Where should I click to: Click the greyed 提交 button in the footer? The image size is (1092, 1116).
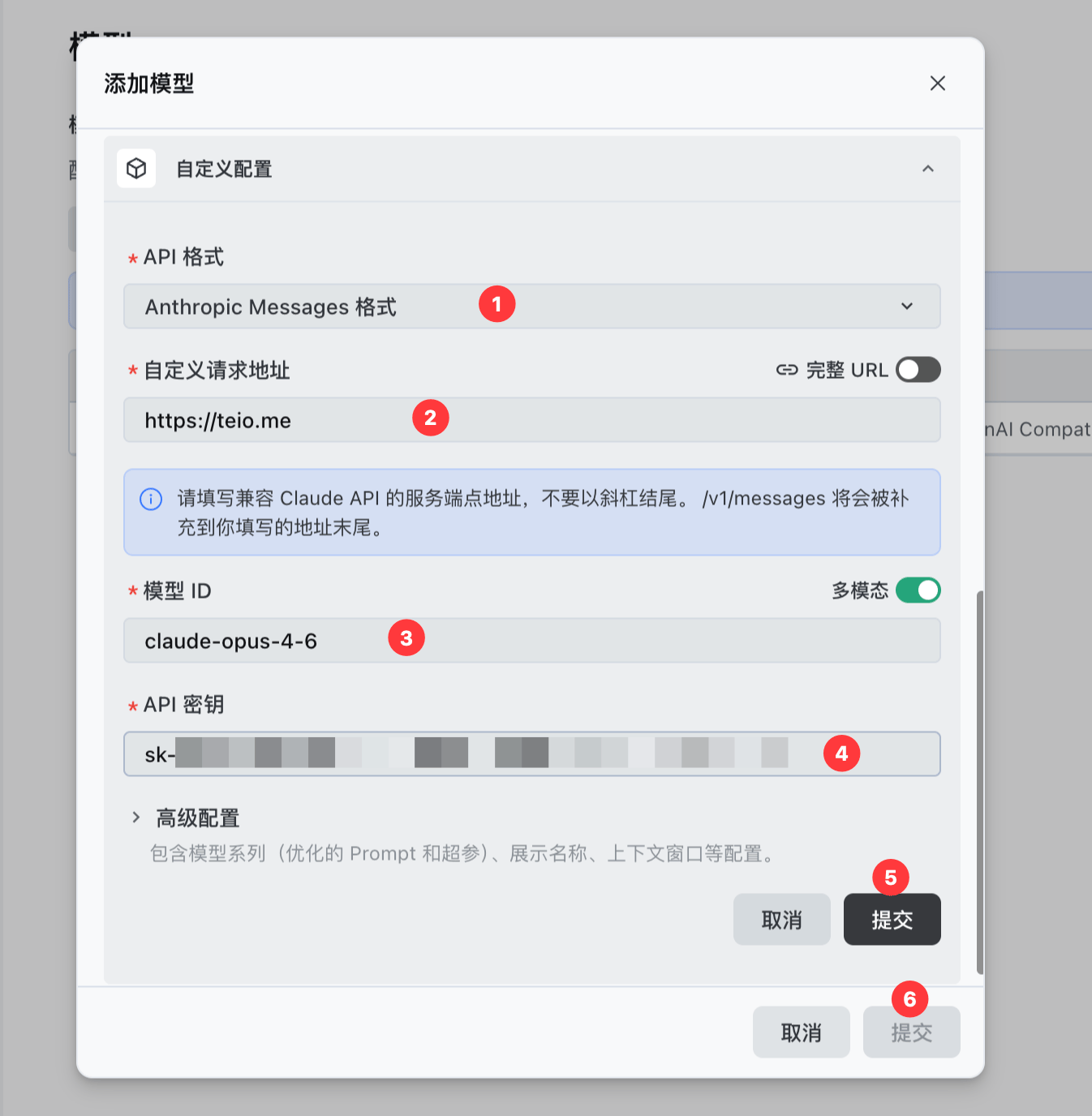point(911,1032)
